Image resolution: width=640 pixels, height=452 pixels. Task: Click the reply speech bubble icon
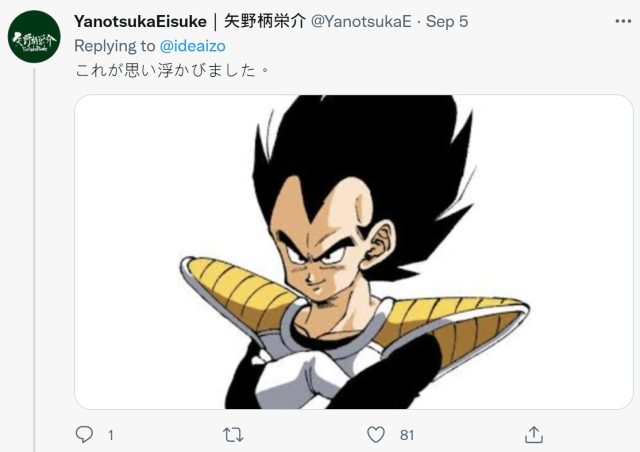click(x=84, y=434)
